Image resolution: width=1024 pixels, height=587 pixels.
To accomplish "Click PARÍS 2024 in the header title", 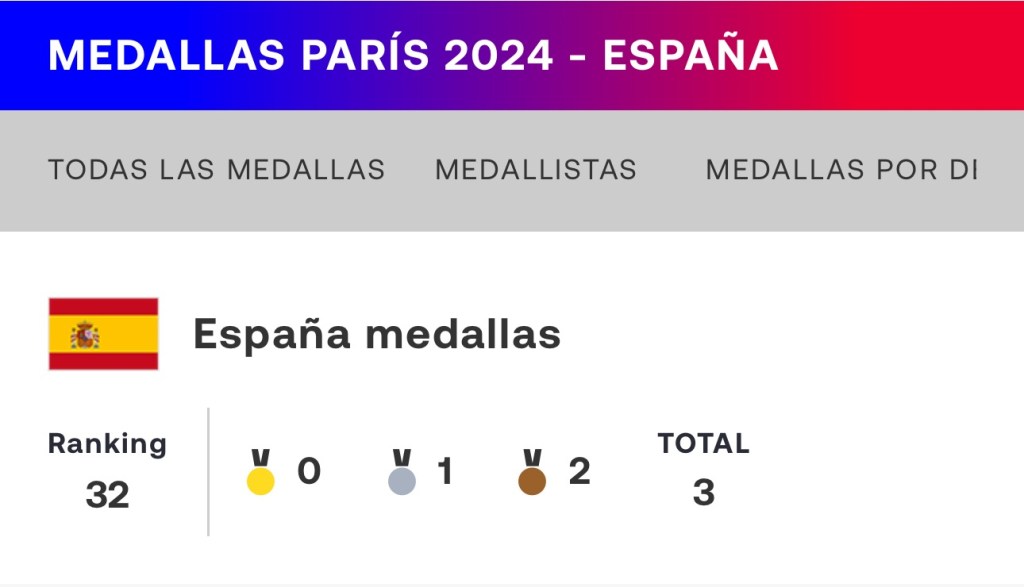I will [428, 55].
